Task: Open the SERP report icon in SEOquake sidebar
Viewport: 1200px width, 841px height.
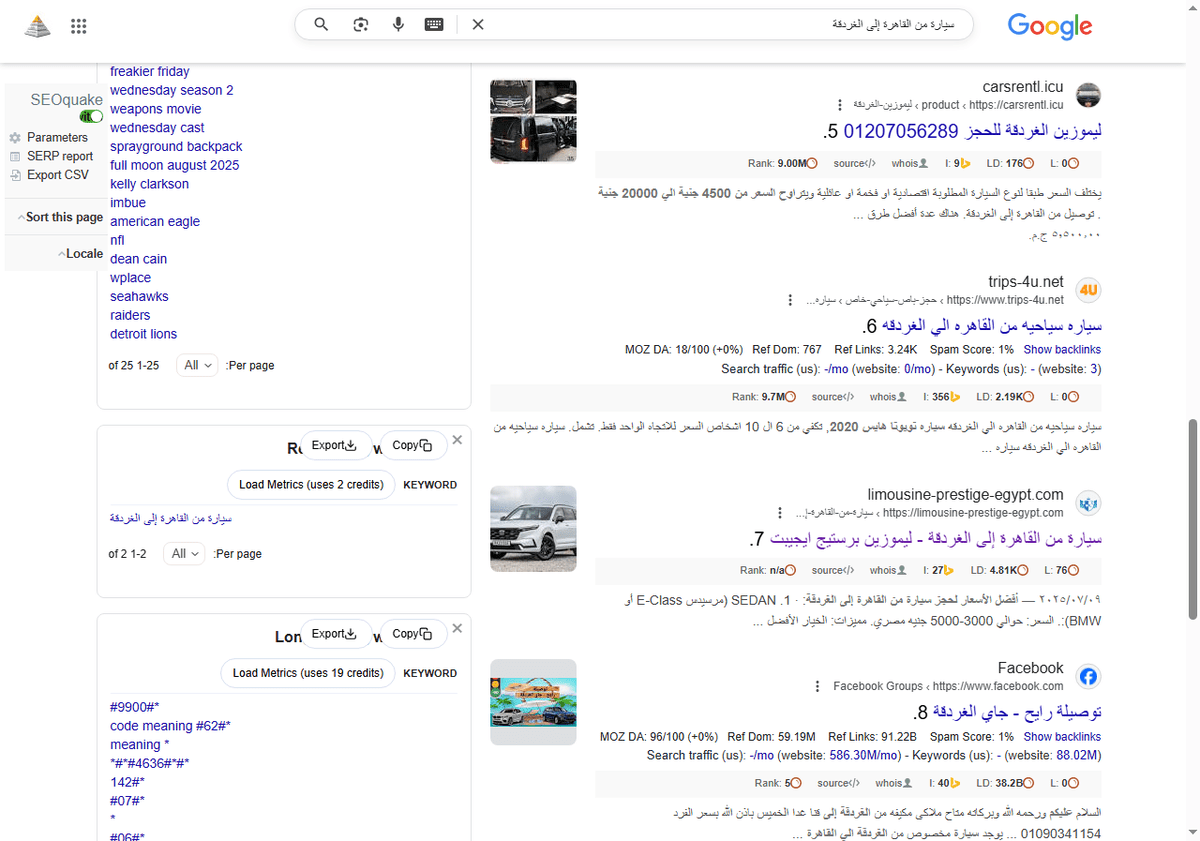Action: 17,156
